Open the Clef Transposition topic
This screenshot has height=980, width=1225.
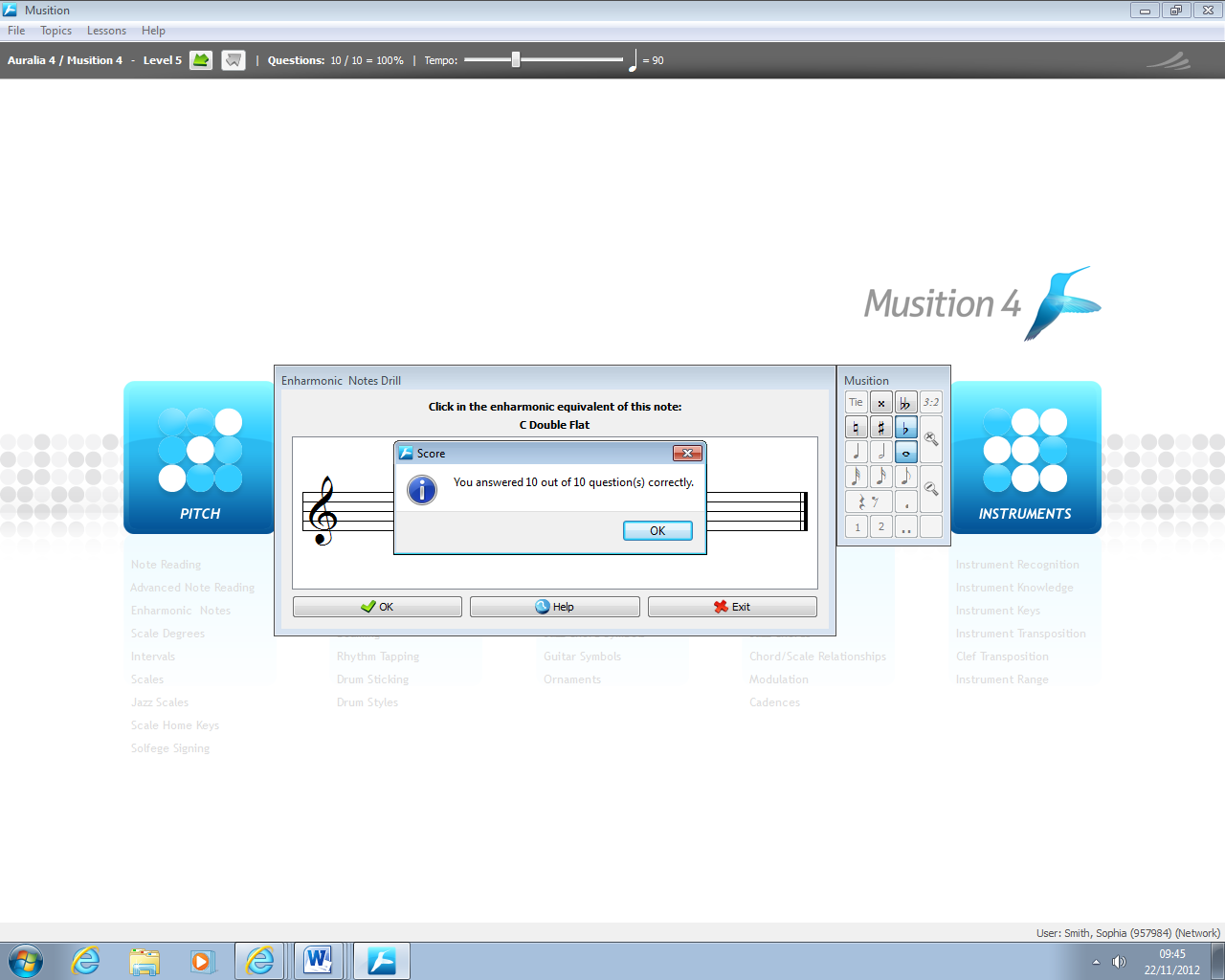coord(1002,657)
